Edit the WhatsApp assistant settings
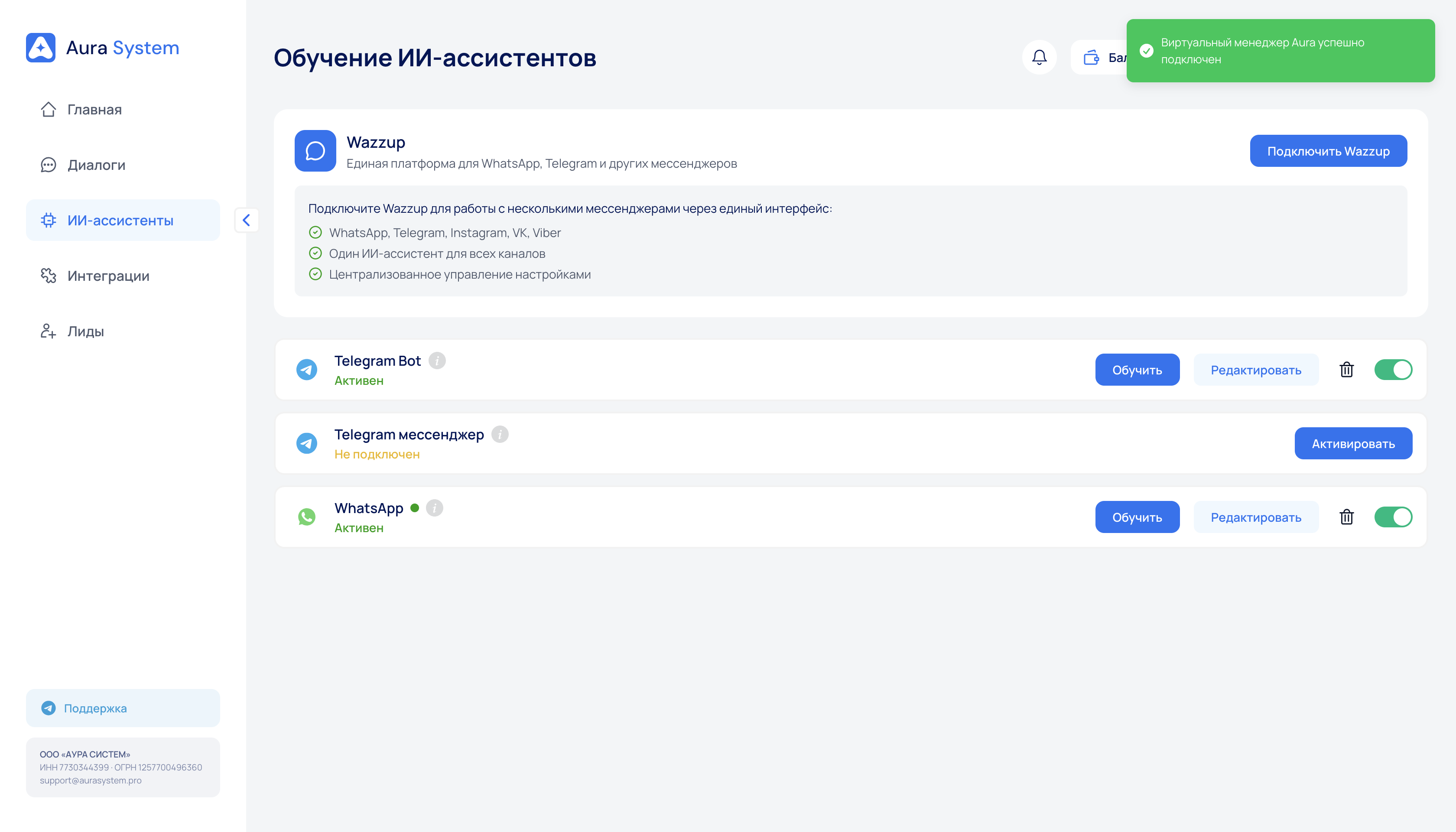 [x=1255, y=517]
